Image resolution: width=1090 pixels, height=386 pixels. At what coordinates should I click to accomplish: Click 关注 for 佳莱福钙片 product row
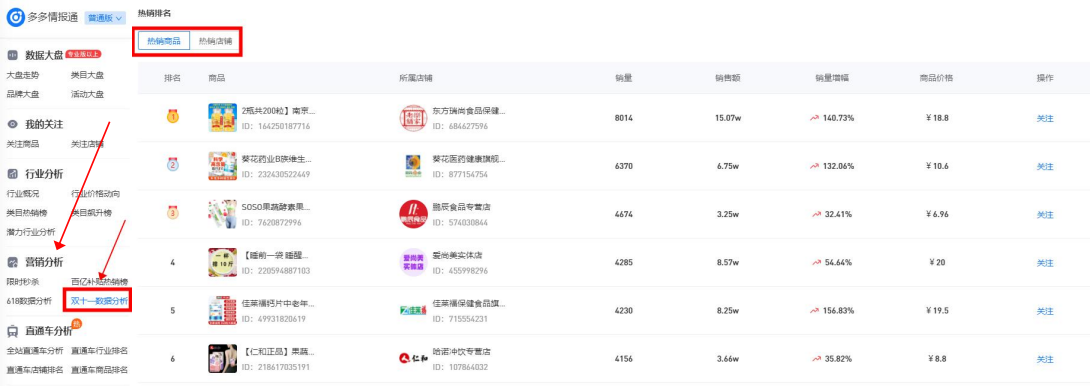(x=1045, y=311)
